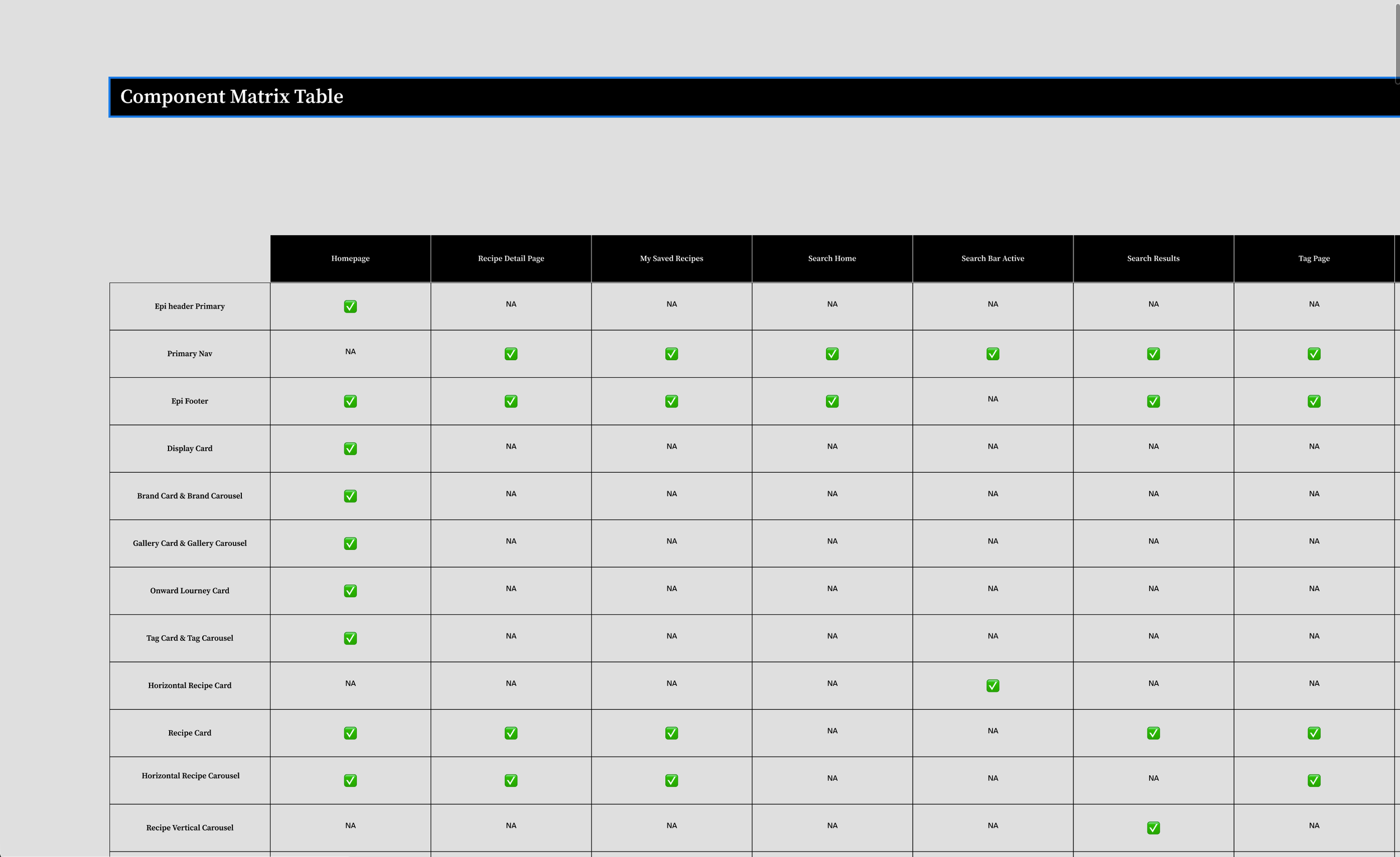Click Horizontal Recipe Card checkmark under Search Bar Active
This screenshot has height=857, width=1400.
[993, 686]
